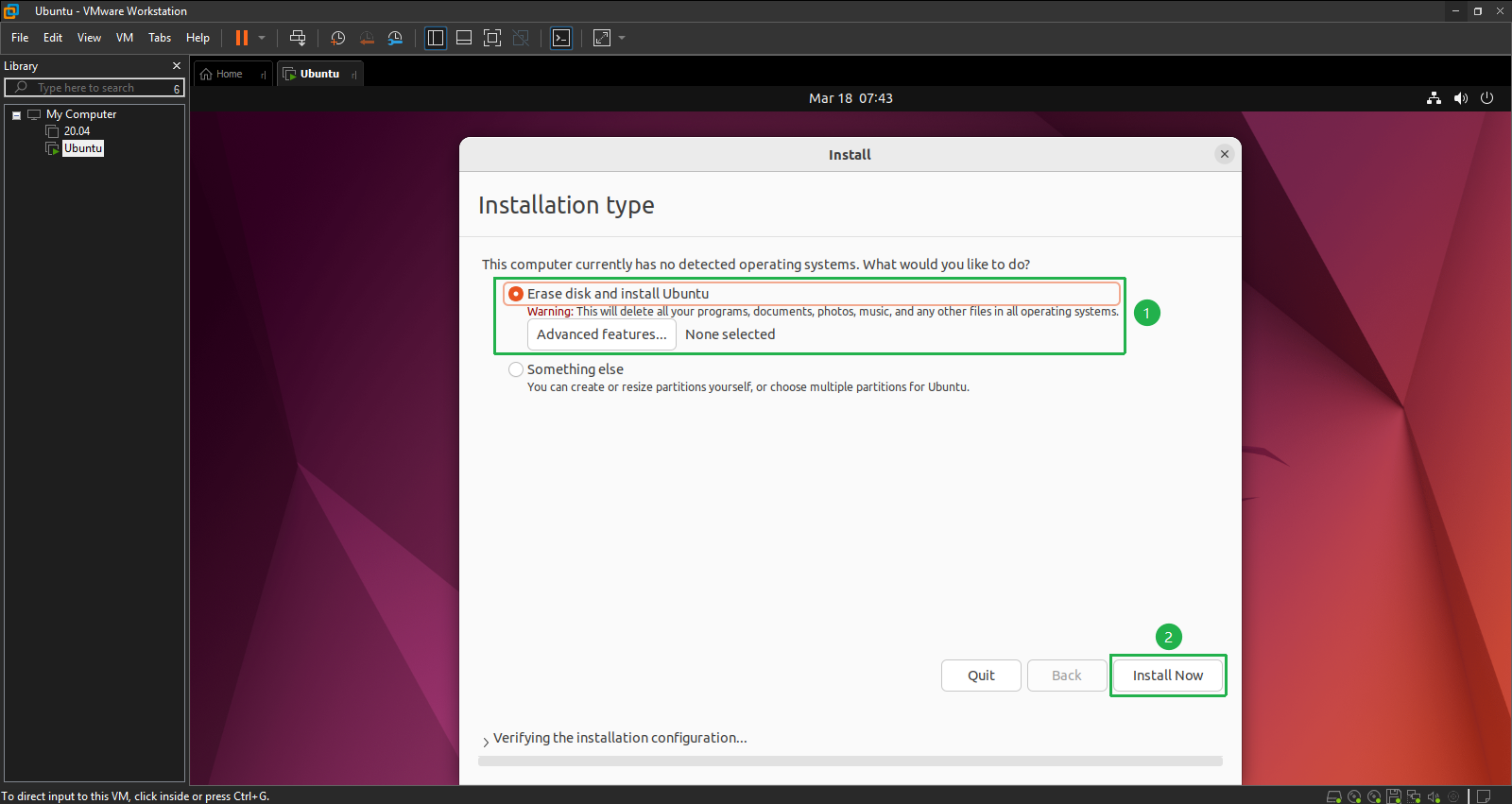
Task: Click the Quit button
Action: (981, 676)
